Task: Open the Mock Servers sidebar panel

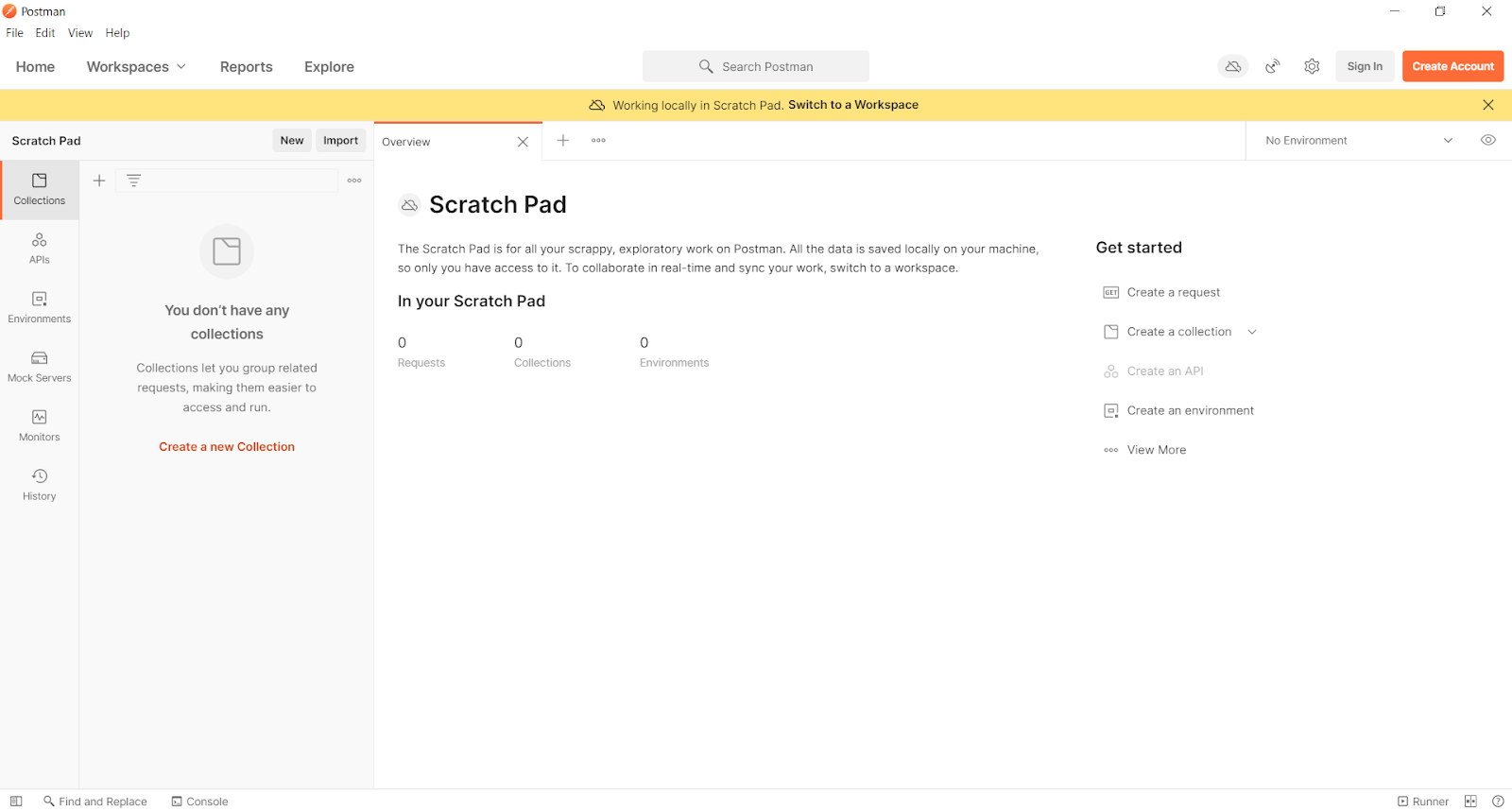Action: pyautogui.click(x=40, y=367)
